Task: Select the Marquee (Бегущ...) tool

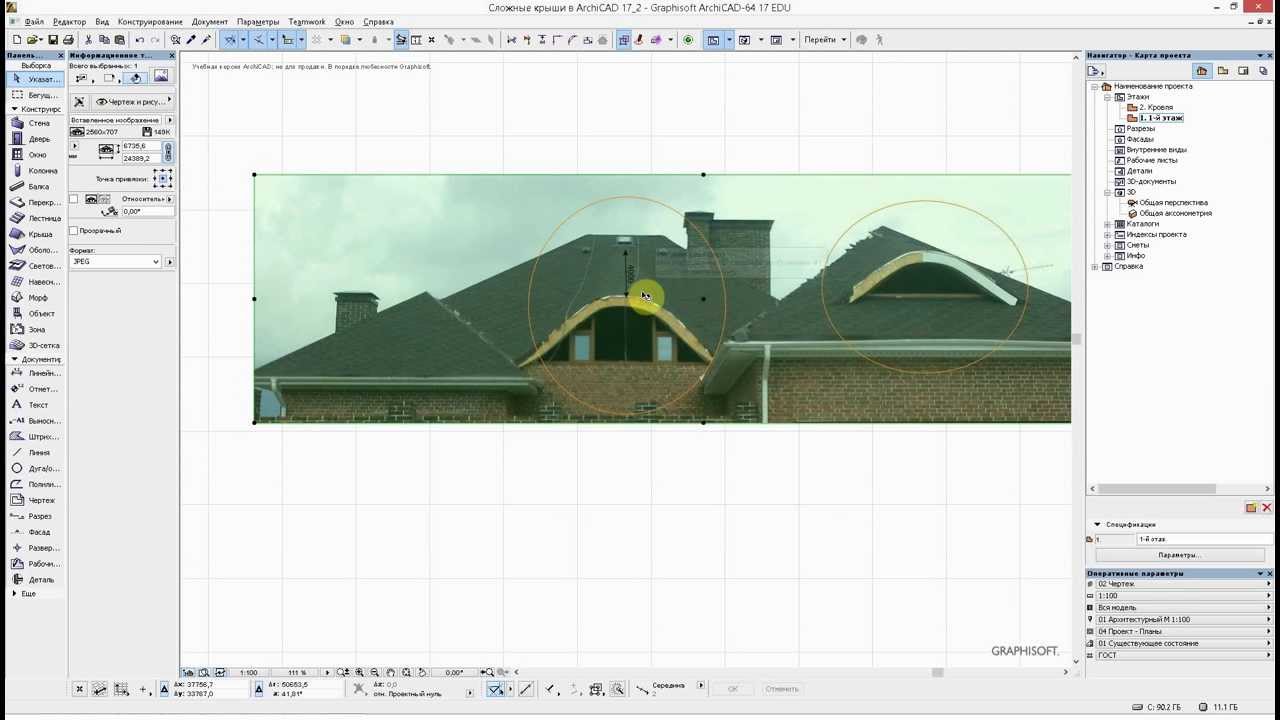Action: tap(34, 95)
